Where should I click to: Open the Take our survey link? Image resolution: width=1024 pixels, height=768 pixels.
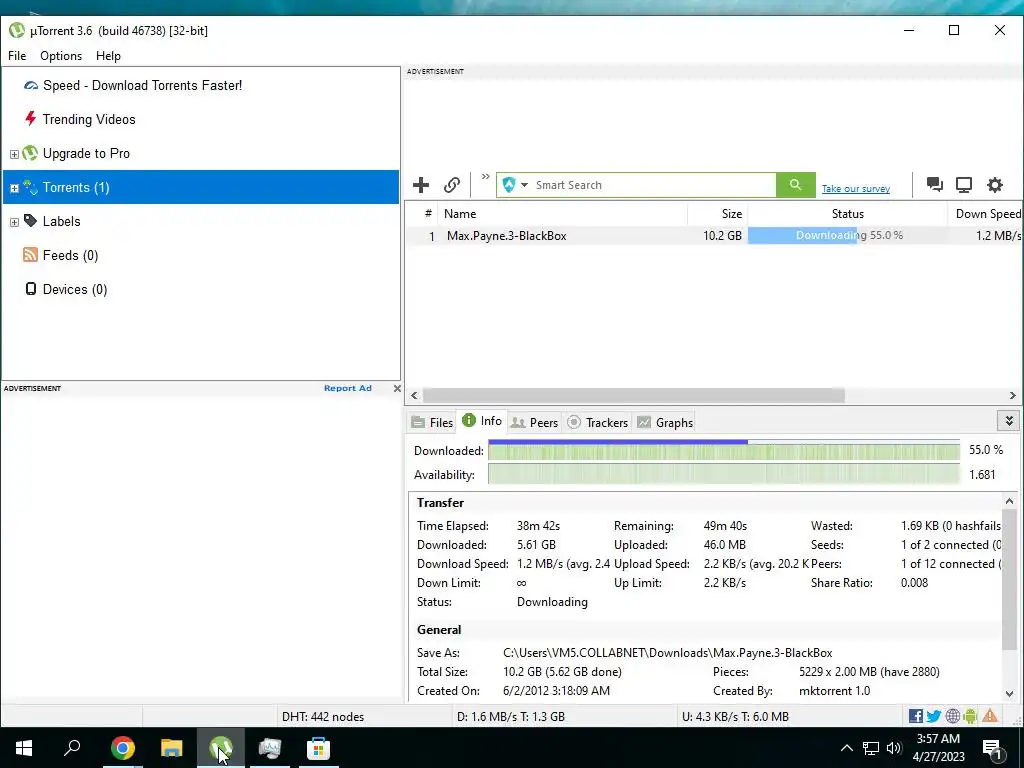856,189
